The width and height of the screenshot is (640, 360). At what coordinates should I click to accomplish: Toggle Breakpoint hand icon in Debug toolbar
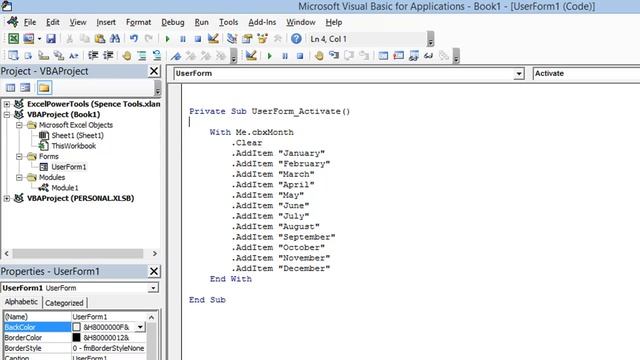[319, 56]
